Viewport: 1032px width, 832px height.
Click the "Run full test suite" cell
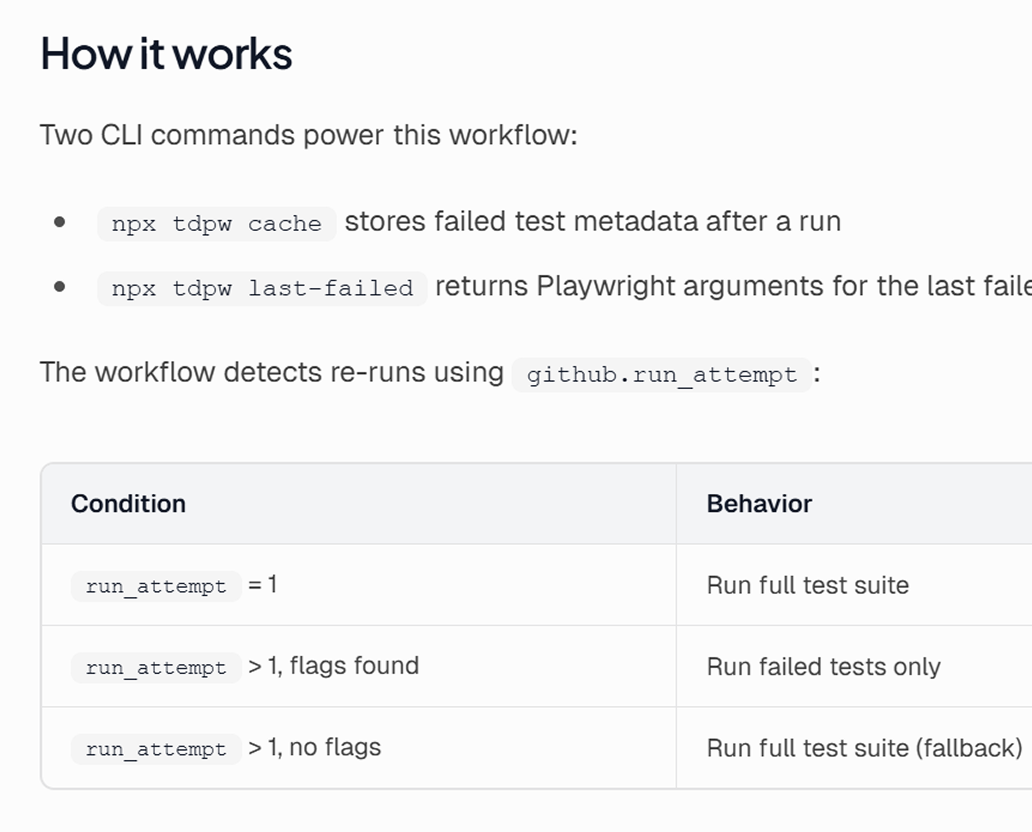tap(854, 585)
